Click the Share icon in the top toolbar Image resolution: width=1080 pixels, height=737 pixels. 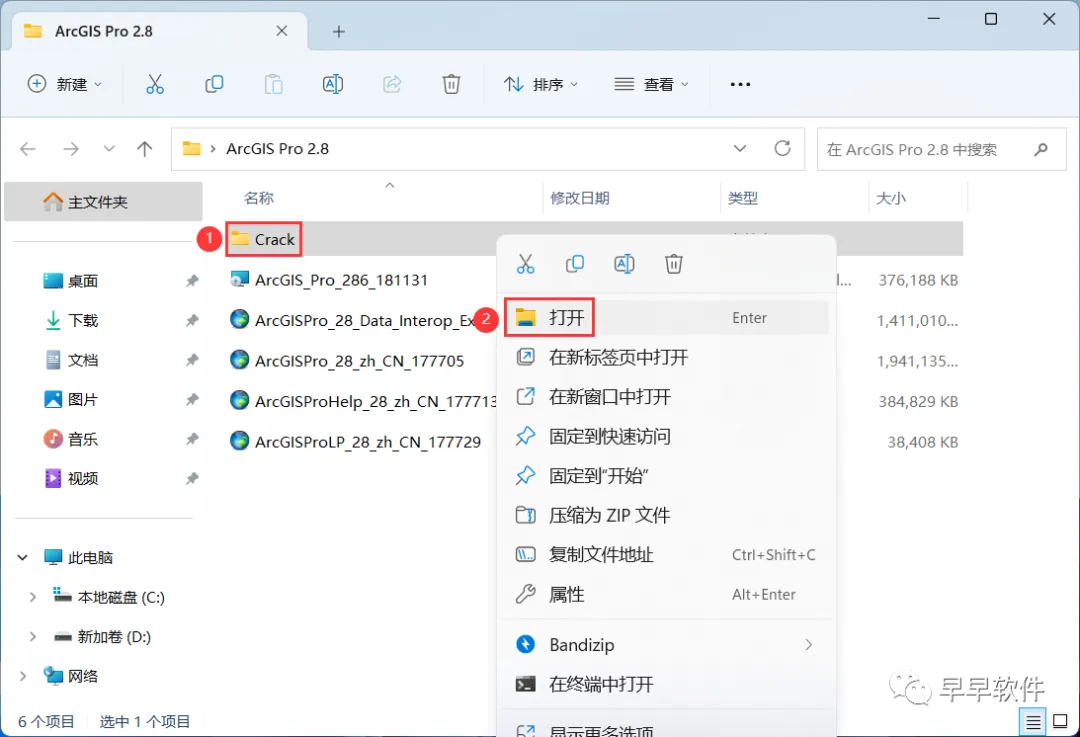click(392, 84)
